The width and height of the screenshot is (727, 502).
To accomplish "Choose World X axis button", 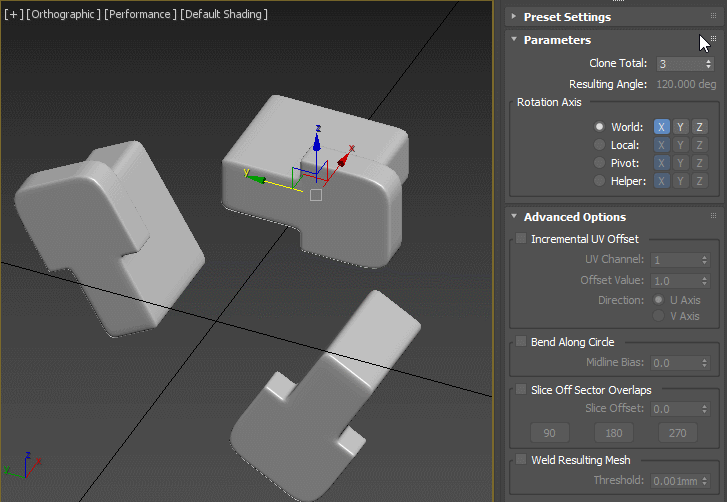I will click(662, 127).
